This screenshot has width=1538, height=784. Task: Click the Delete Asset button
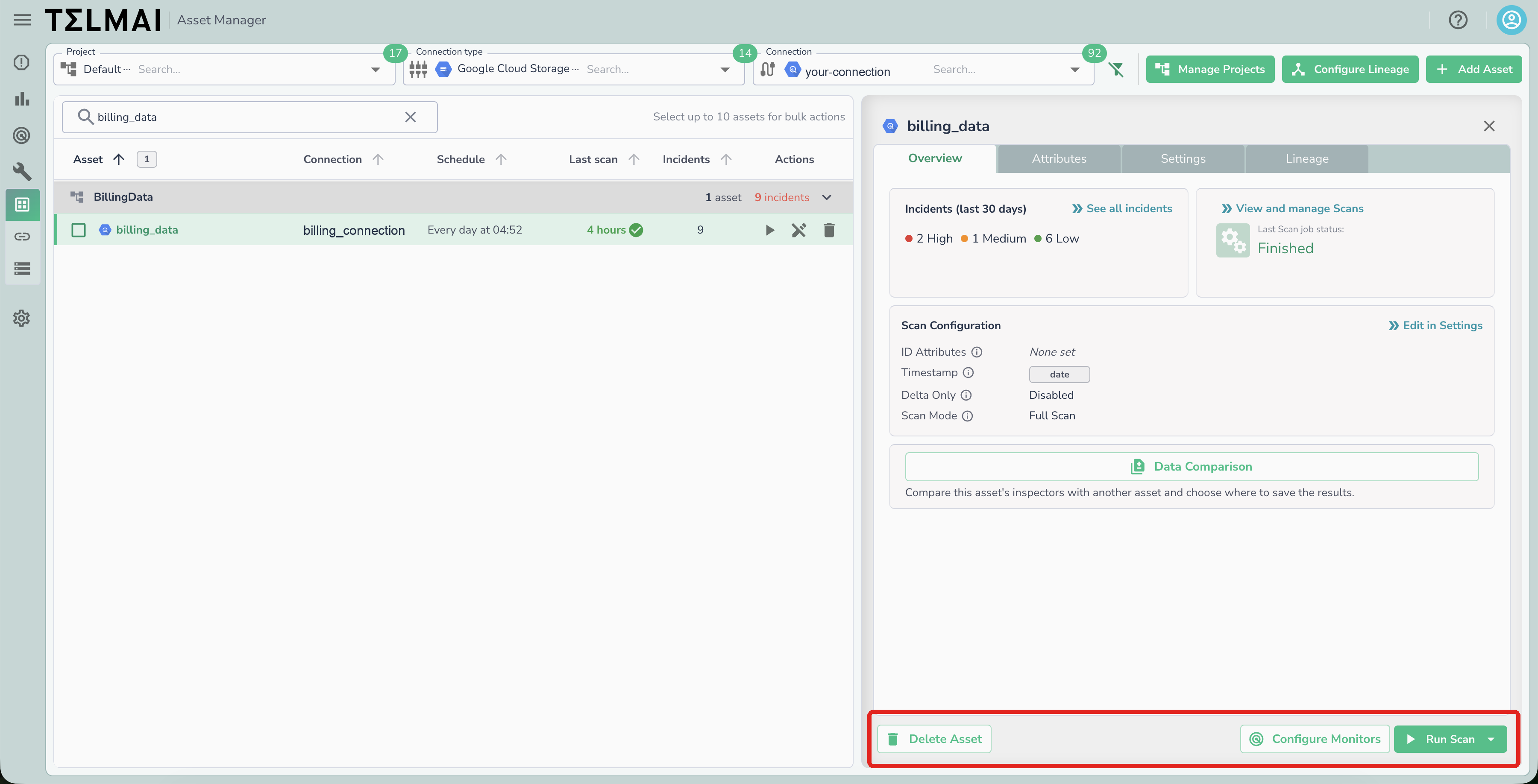tap(934, 740)
